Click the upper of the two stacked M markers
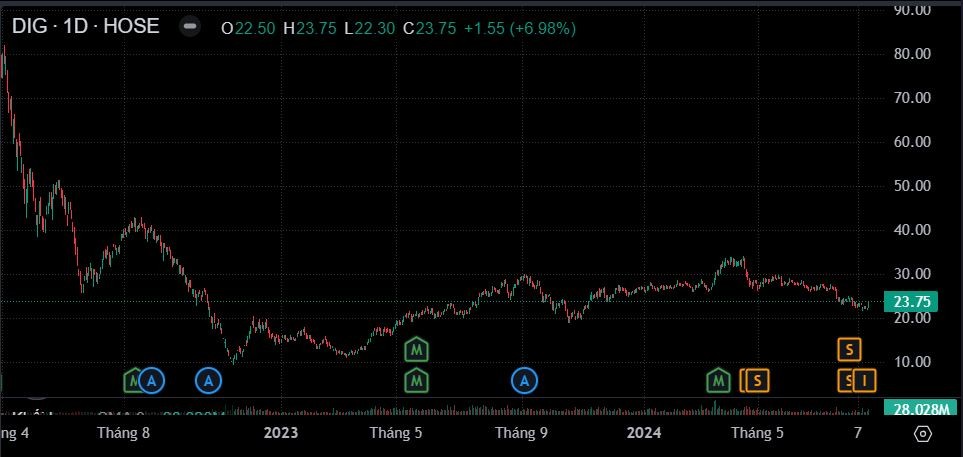Viewport: 963px width, 457px height. pyautogui.click(x=417, y=350)
